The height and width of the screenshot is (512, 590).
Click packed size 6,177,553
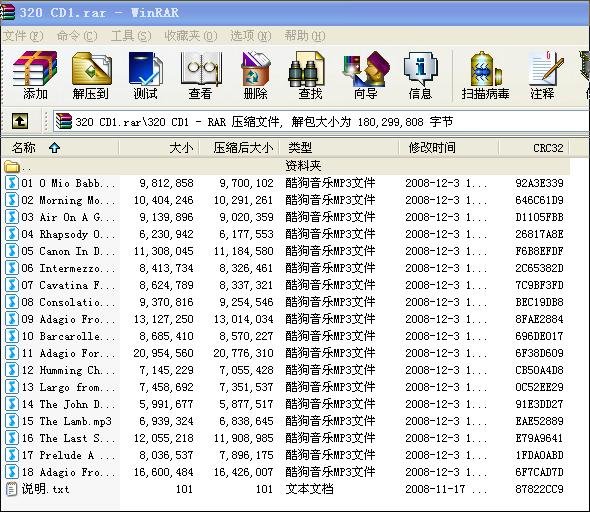[x=246, y=234]
